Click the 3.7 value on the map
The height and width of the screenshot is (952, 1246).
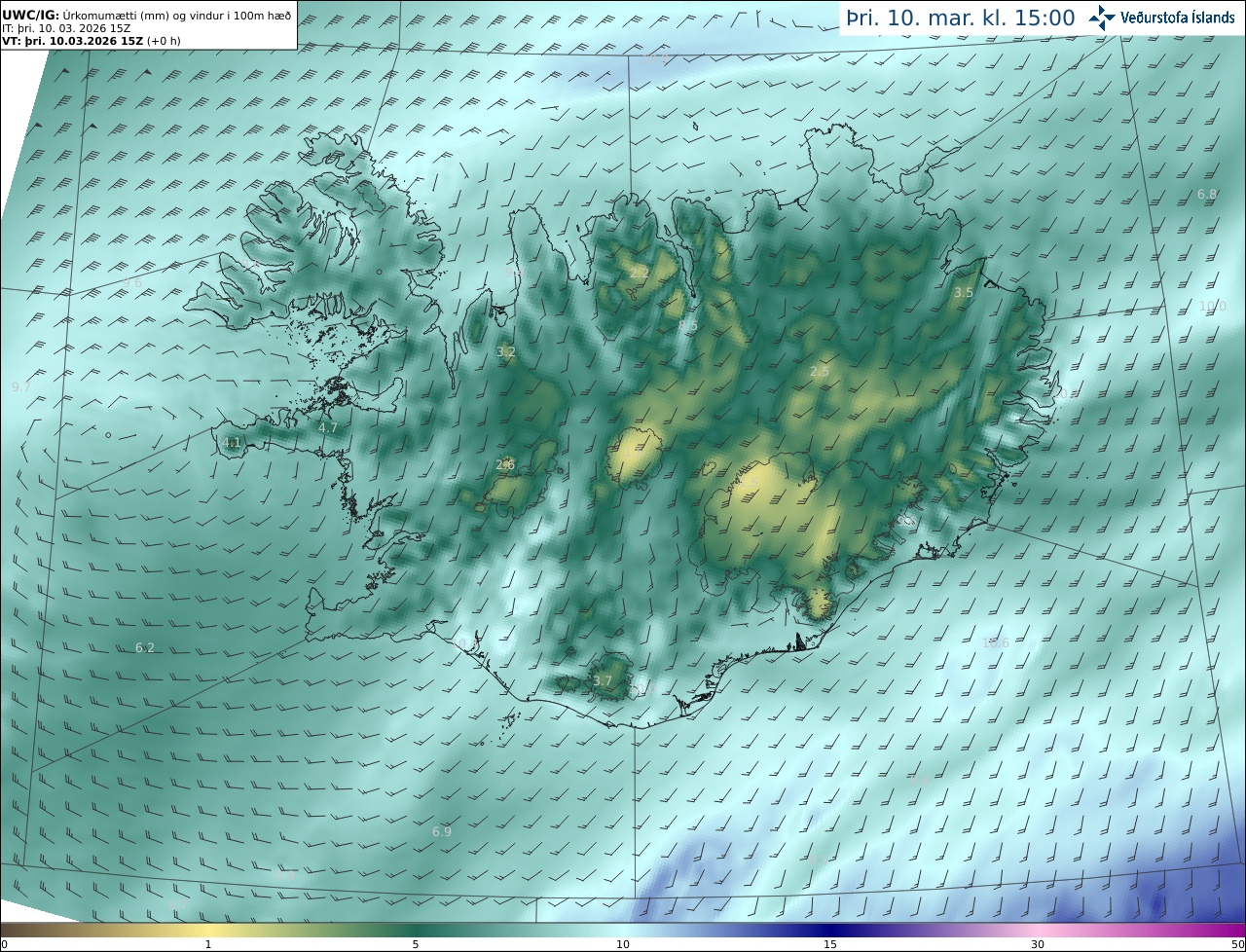(603, 680)
